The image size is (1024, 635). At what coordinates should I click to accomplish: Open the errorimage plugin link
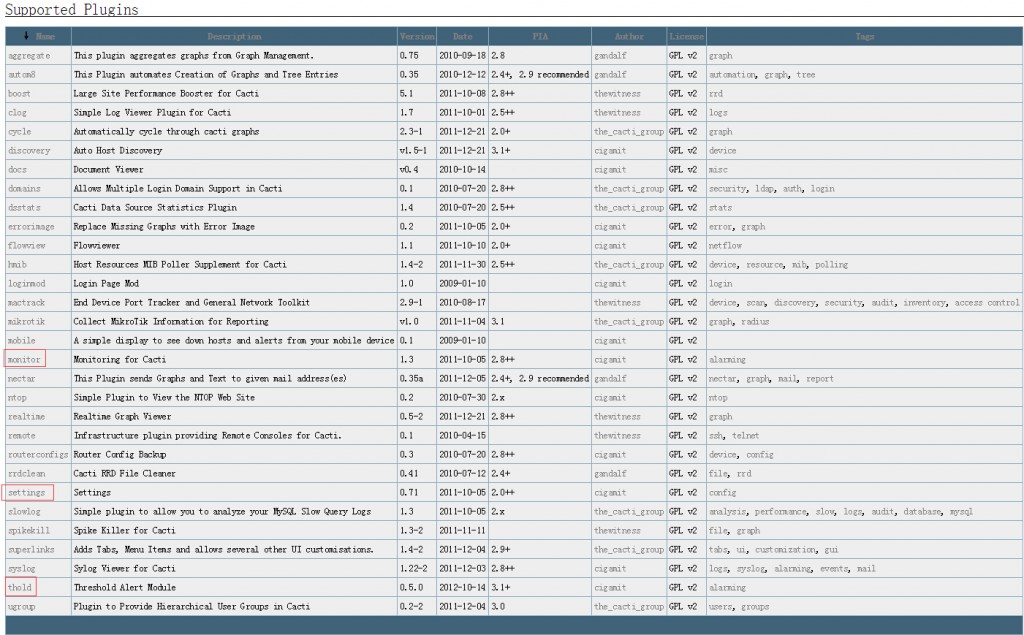click(x=31, y=227)
